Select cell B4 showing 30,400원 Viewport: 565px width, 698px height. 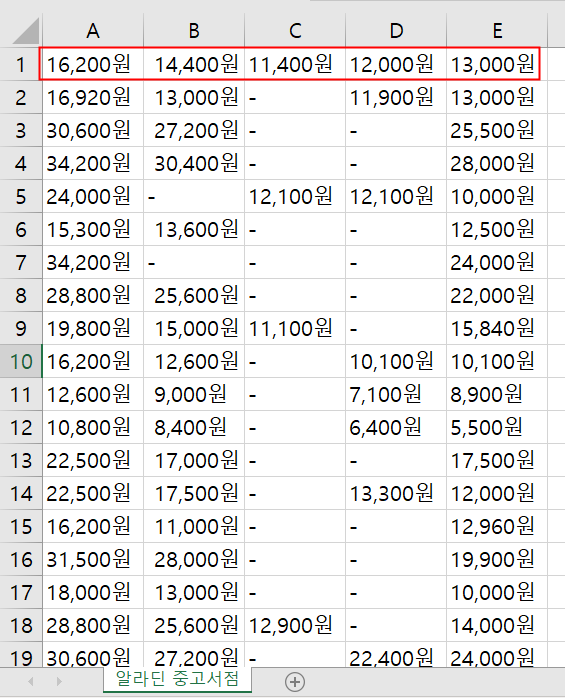coord(194,163)
